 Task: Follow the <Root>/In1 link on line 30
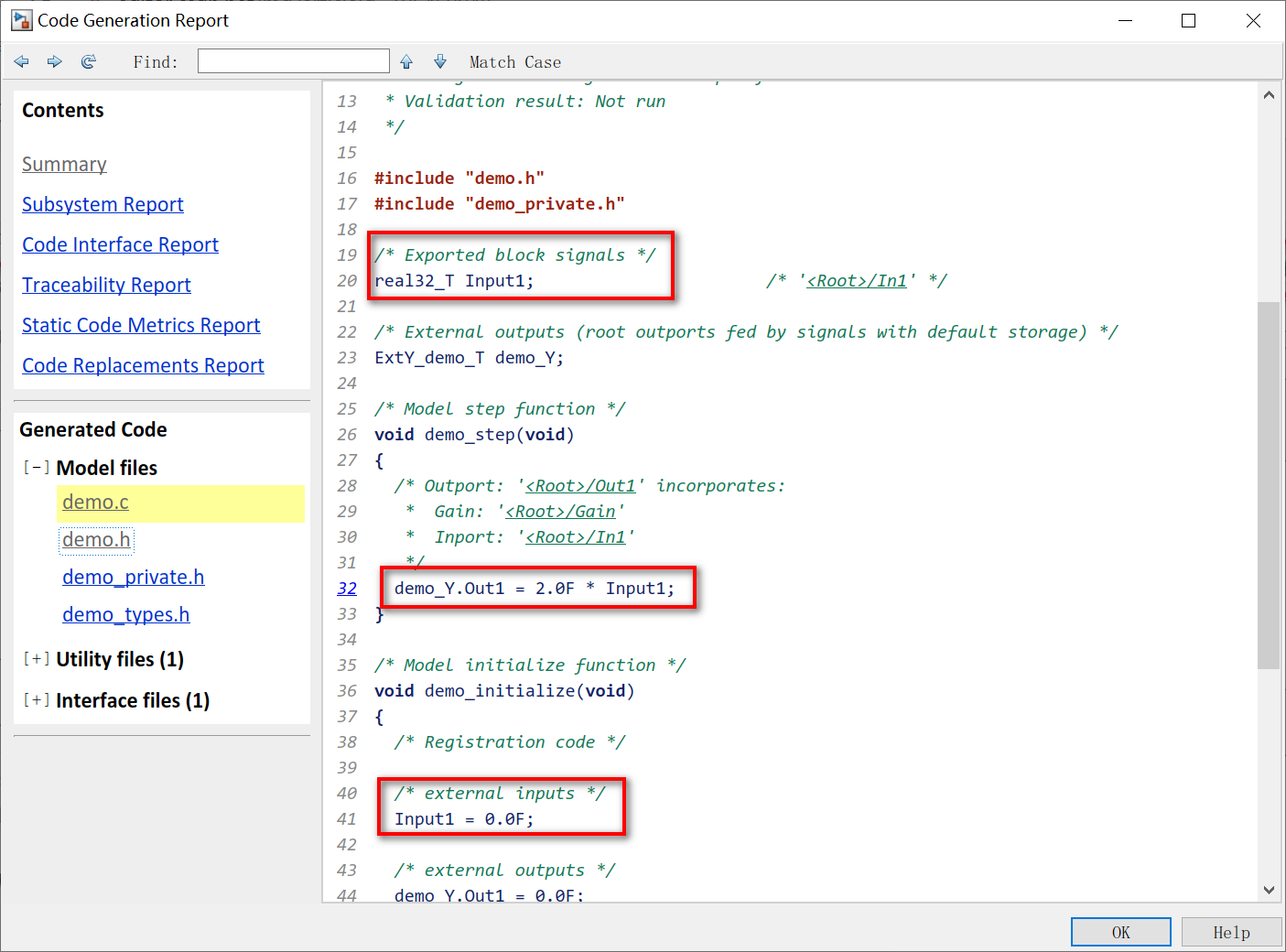tap(576, 537)
